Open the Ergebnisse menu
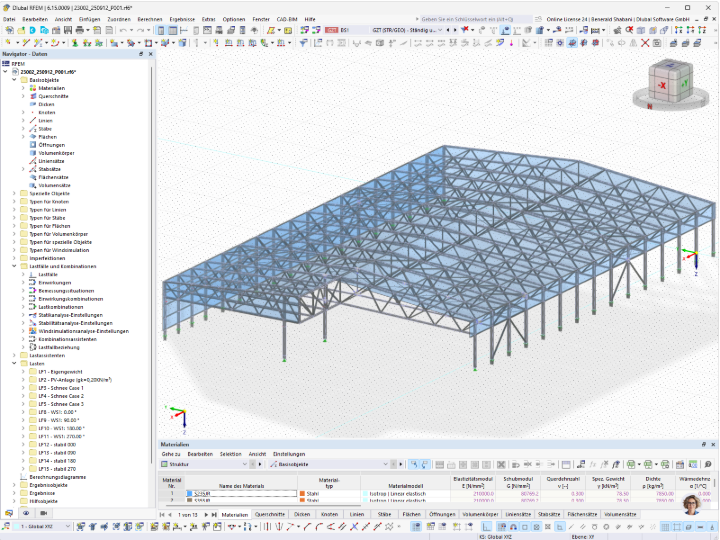The image size is (720, 540). (x=182, y=19)
